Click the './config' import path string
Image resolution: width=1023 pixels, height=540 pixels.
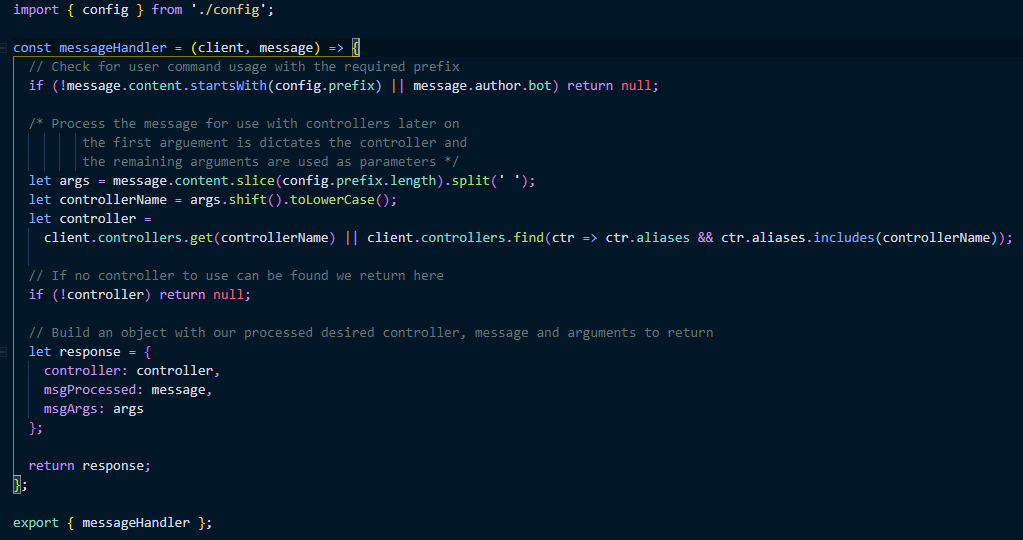coord(232,10)
